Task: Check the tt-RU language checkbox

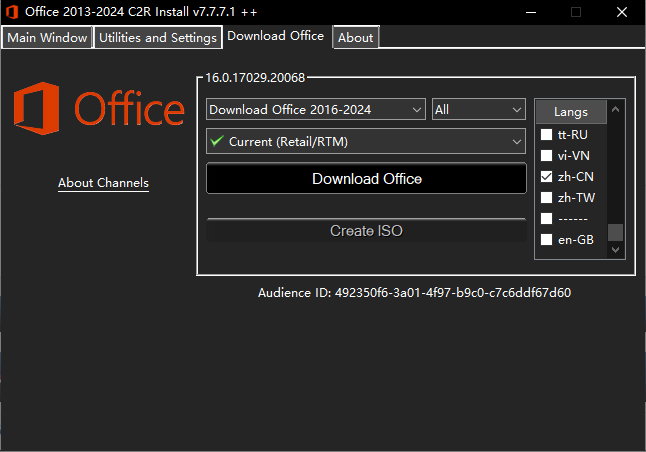Action: point(546,134)
